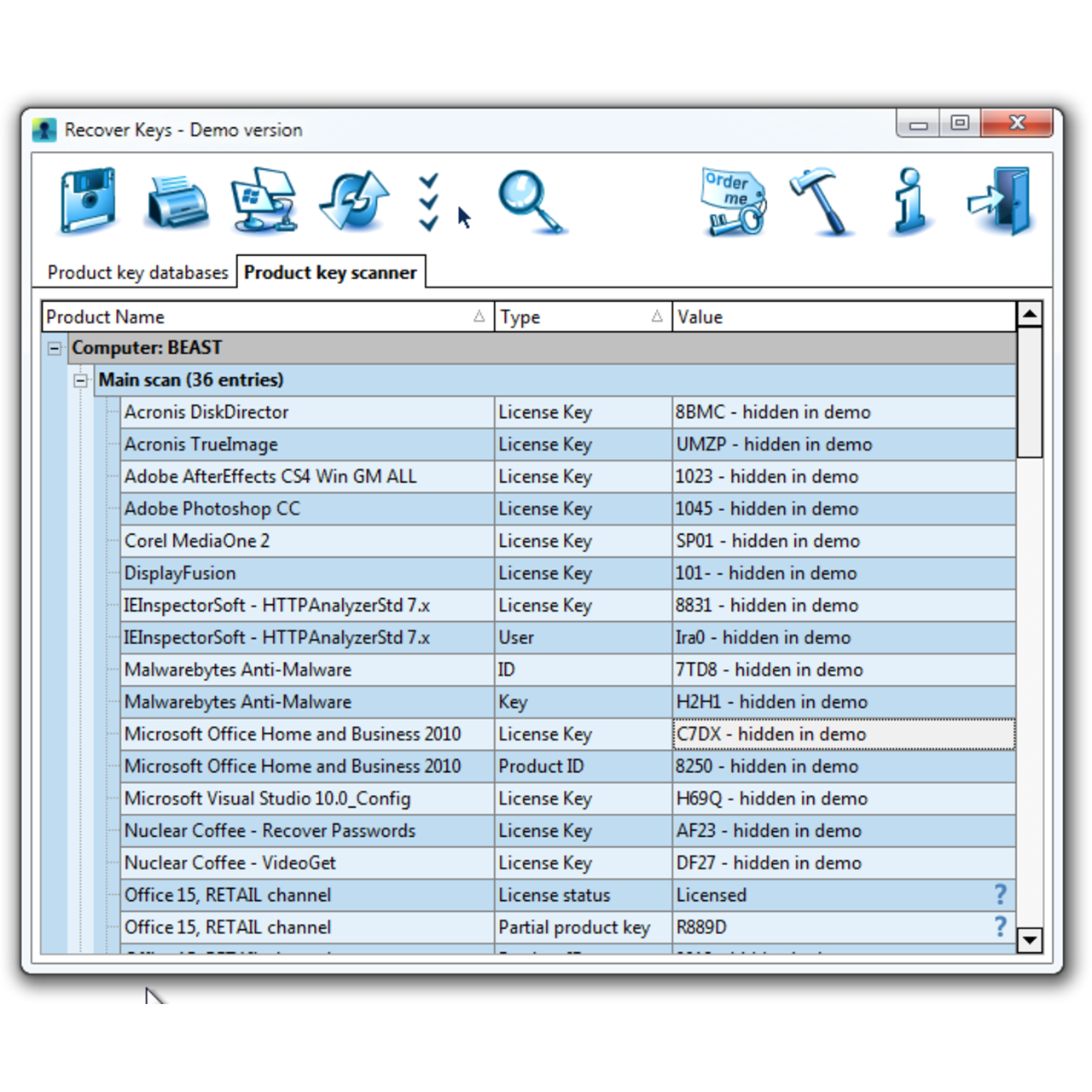Click the Main scan (36 entries) label
Viewport: 1092px width, 1092px height.
(191, 380)
